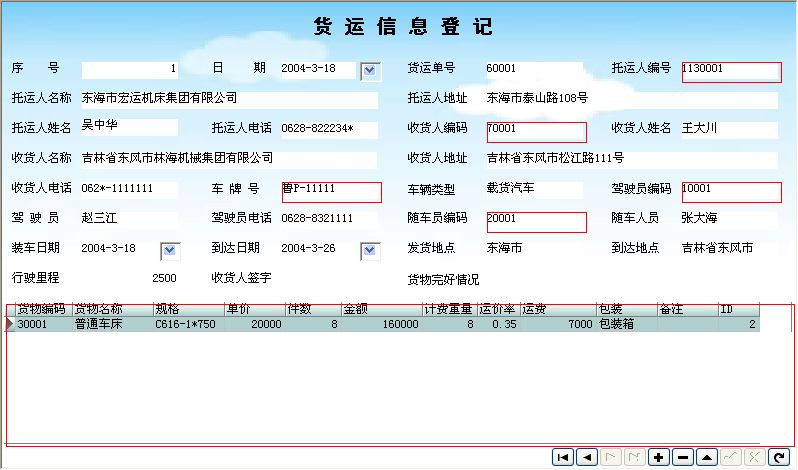Screen dimensions: 798x470
Task: Click the insert record plus button
Action: tap(659, 457)
